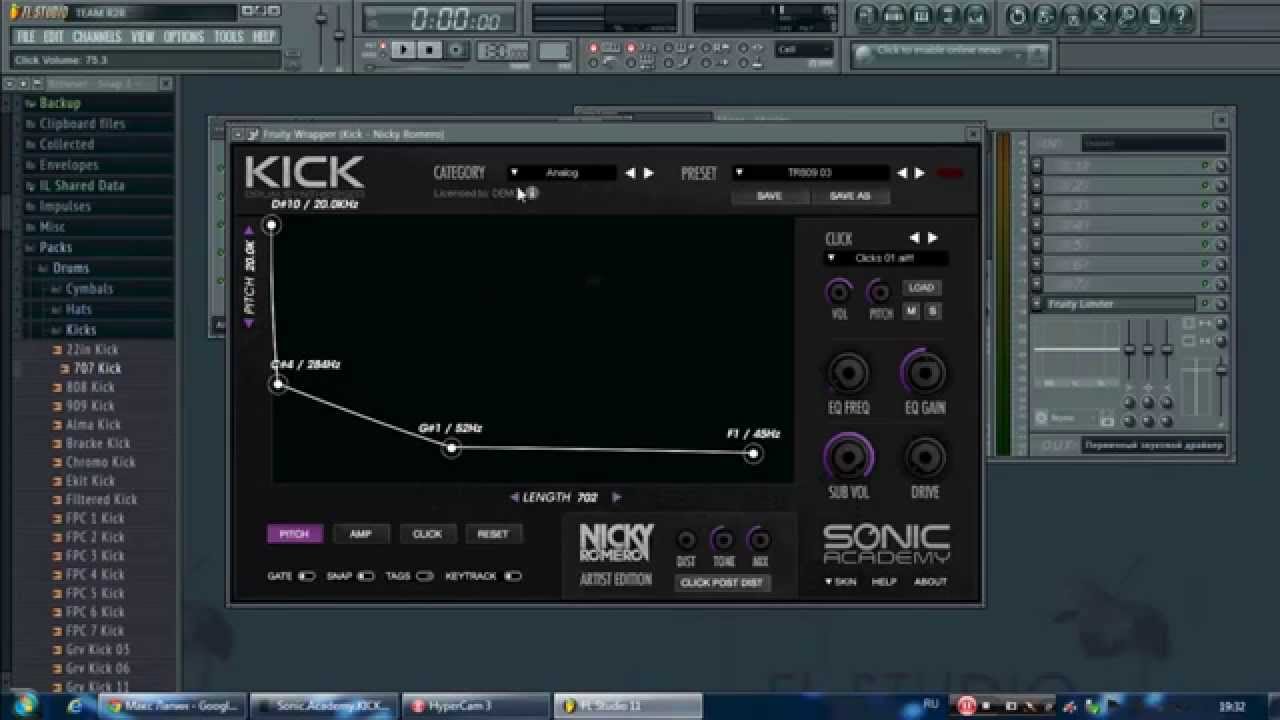The width and height of the screenshot is (1280, 720).
Task: Switch to the PITCH envelope tab
Action: point(294,534)
